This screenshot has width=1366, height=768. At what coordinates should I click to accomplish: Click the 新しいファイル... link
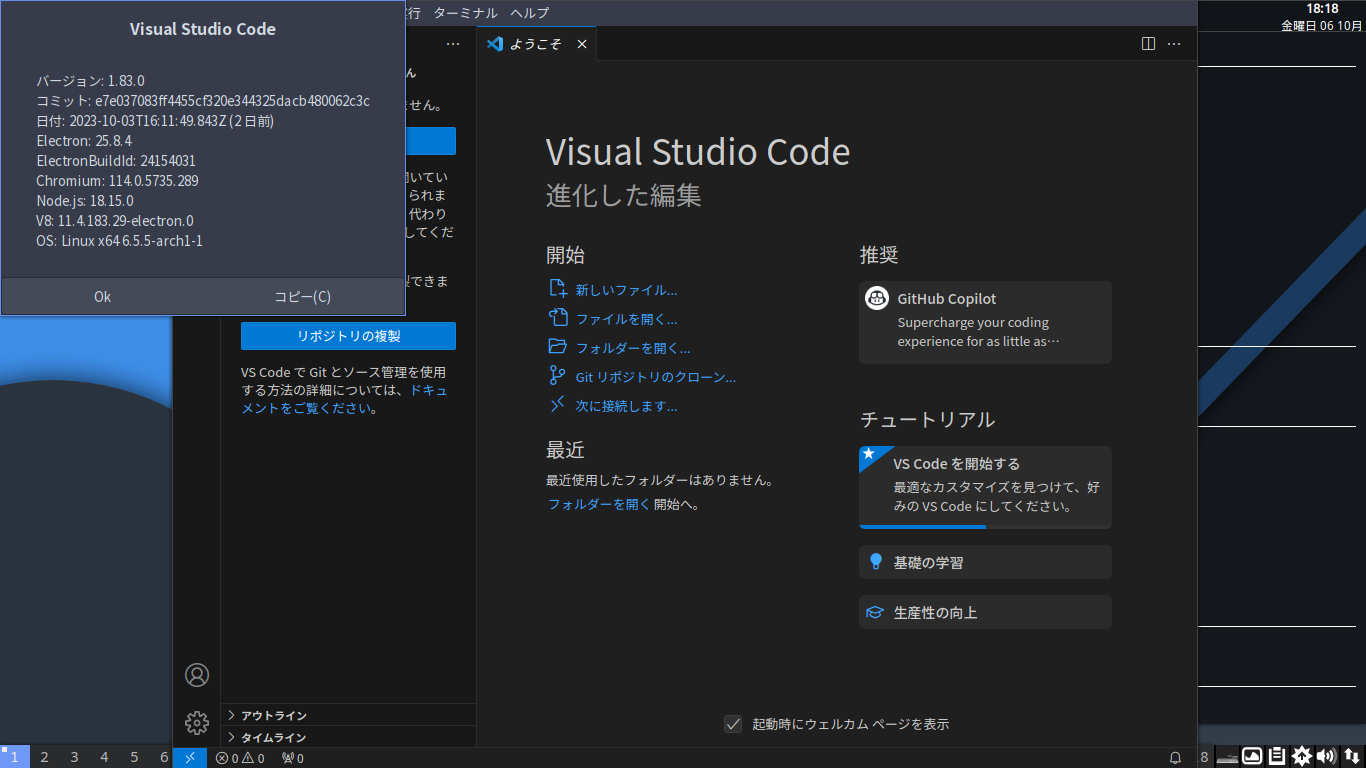tap(626, 290)
